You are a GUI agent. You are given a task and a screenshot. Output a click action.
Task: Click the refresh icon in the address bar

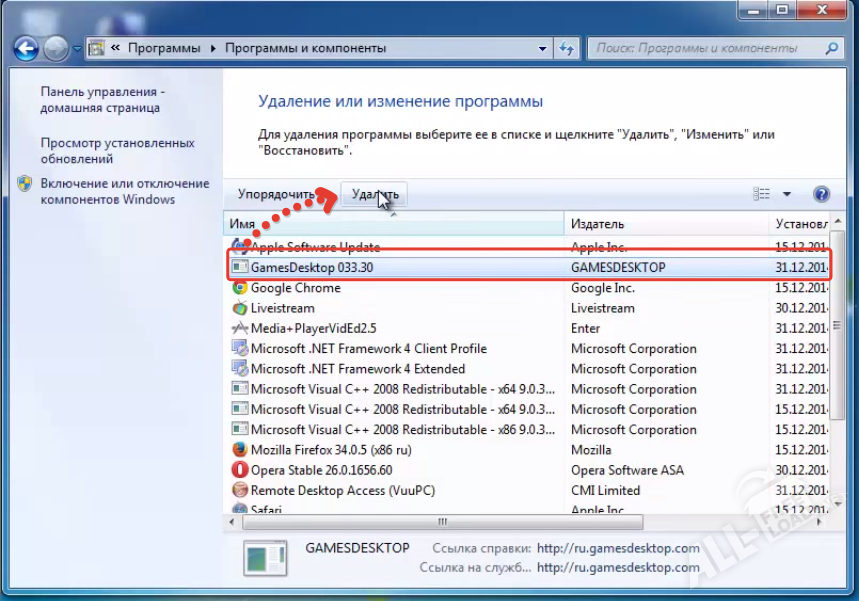567,47
